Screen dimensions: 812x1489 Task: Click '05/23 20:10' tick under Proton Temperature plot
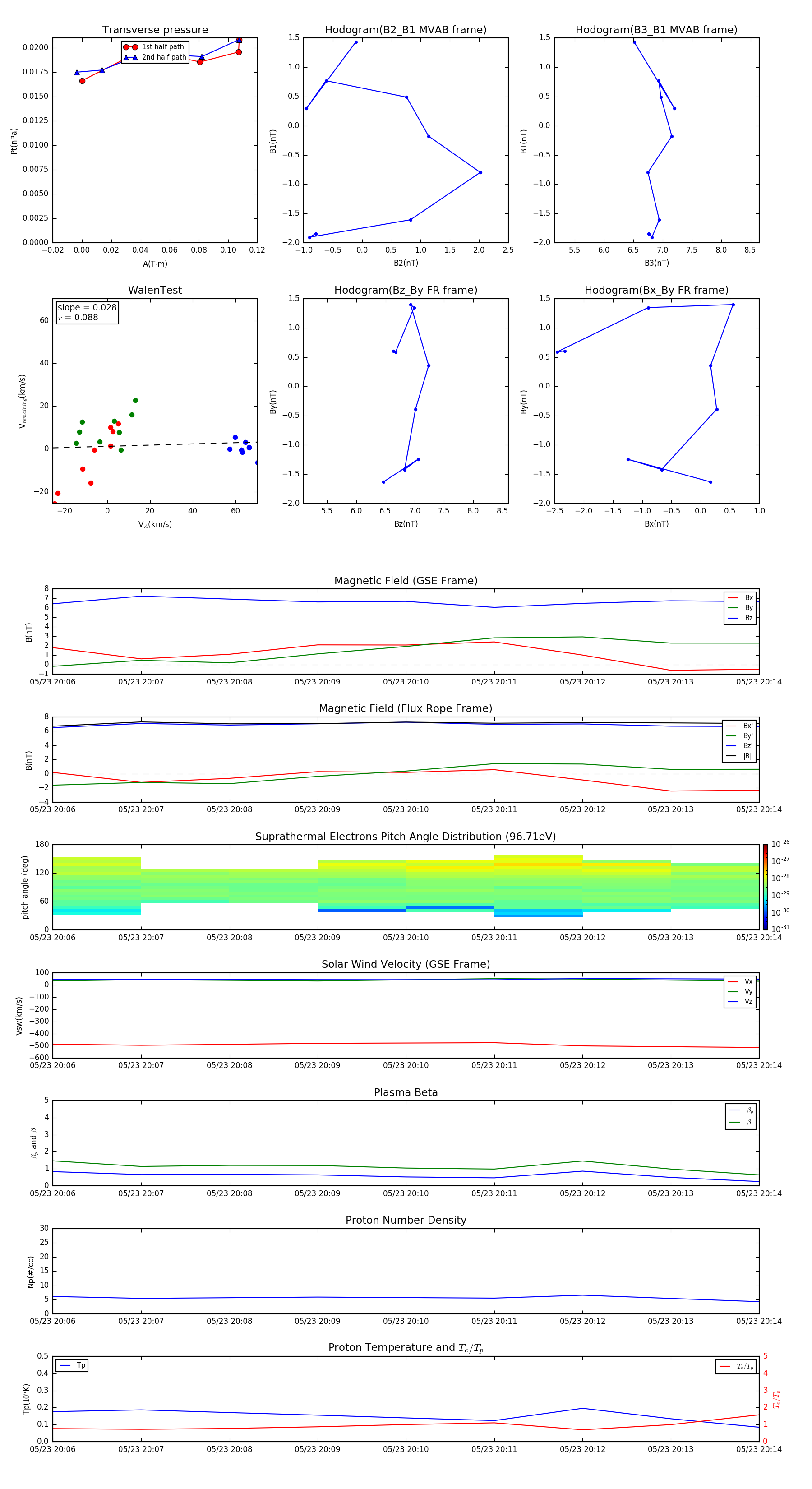click(406, 1449)
